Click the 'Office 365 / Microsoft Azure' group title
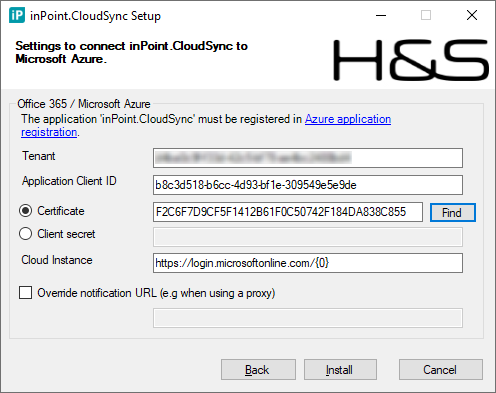Screen dimensions: 496x393 84,104
